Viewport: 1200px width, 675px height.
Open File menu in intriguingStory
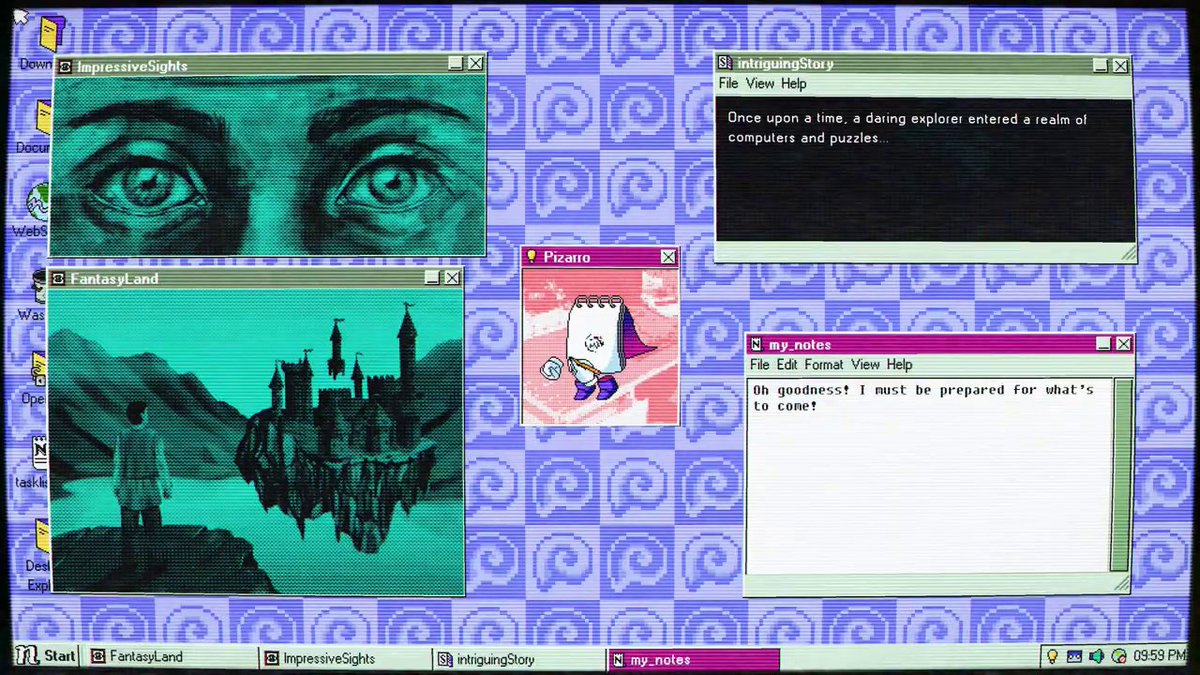(x=728, y=84)
